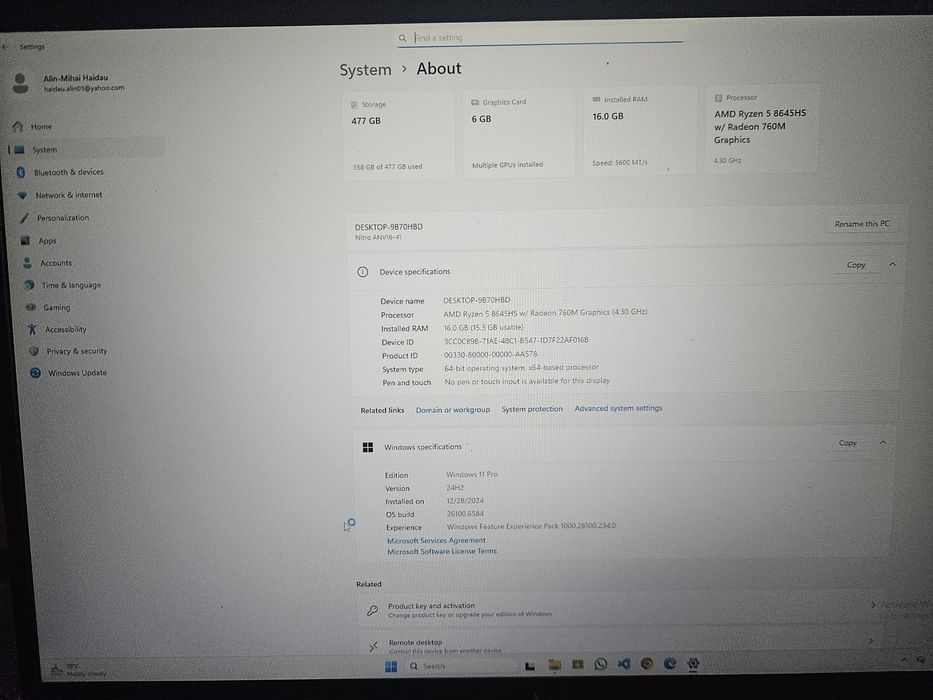The width and height of the screenshot is (933, 700).
Task: Click the Device specifications info icon
Action: click(x=362, y=272)
